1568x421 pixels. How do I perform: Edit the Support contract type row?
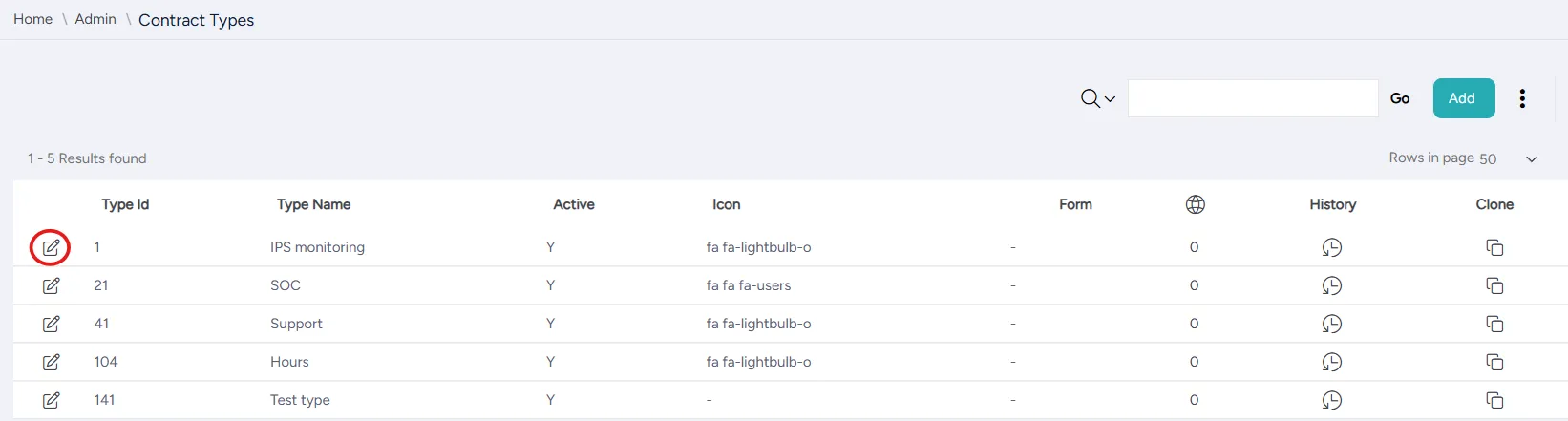52,324
